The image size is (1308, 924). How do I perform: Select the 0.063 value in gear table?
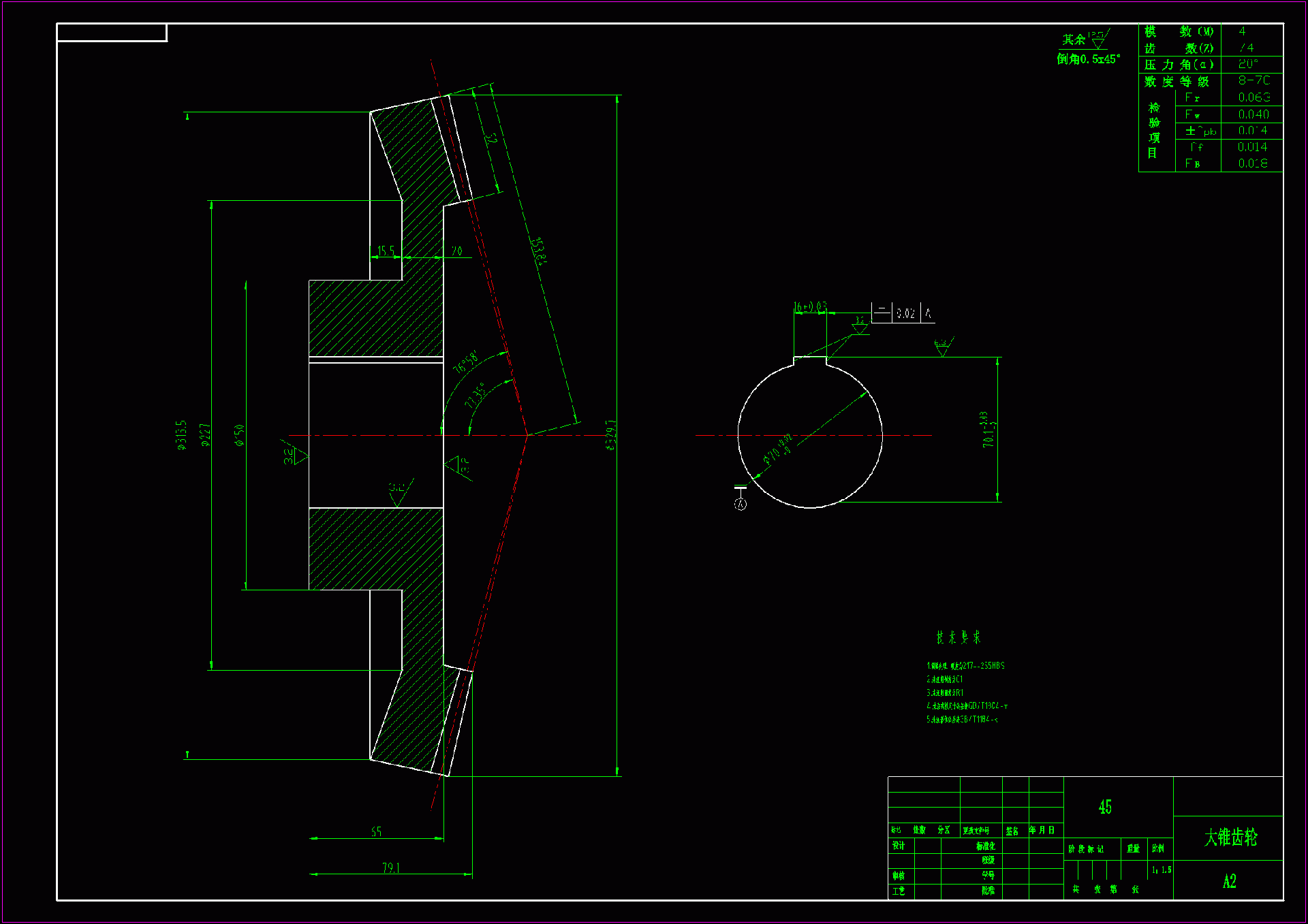(x=1253, y=97)
